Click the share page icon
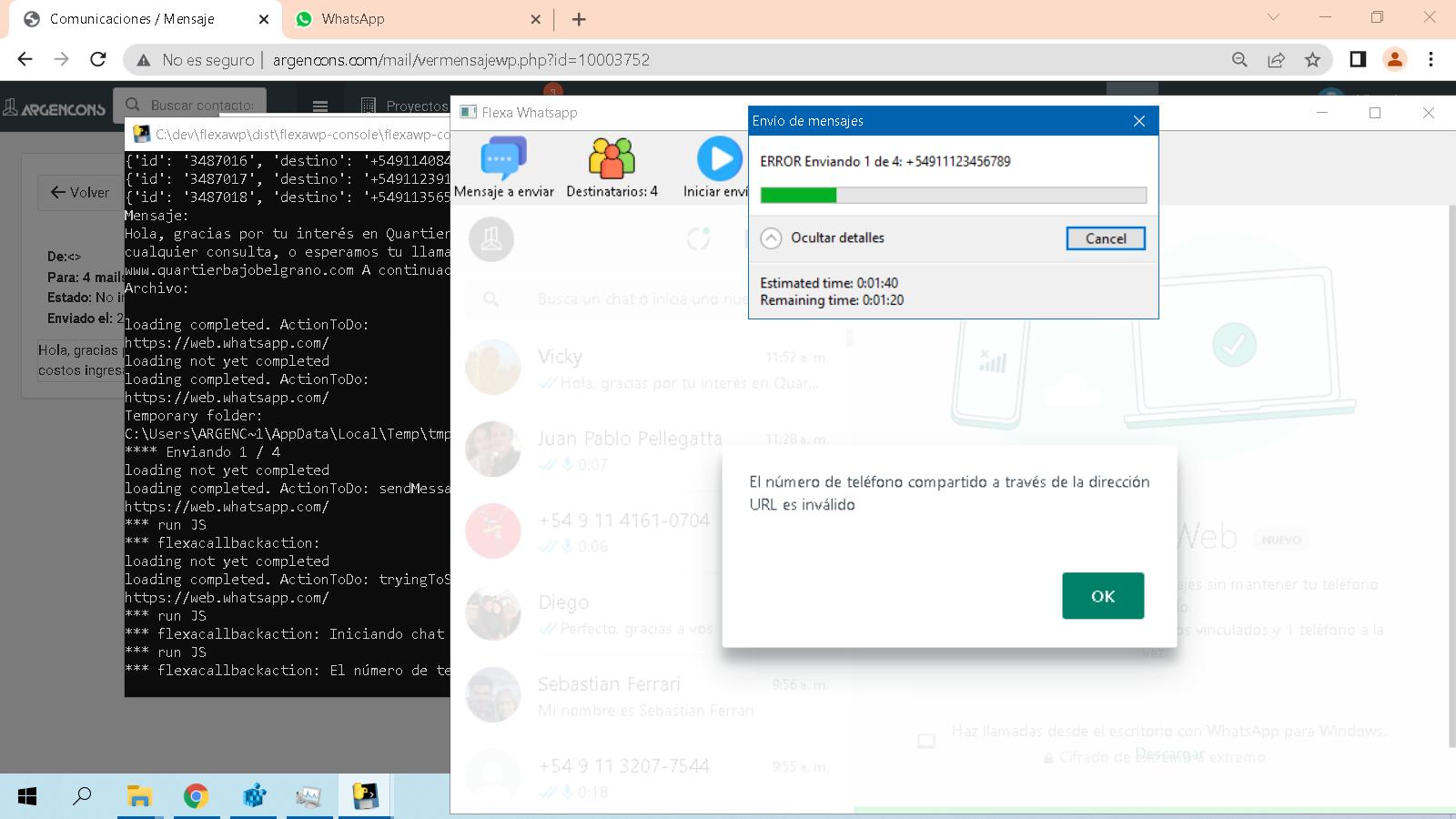Image resolution: width=1456 pixels, height=819 pixels. click(x=1276, y=59)
